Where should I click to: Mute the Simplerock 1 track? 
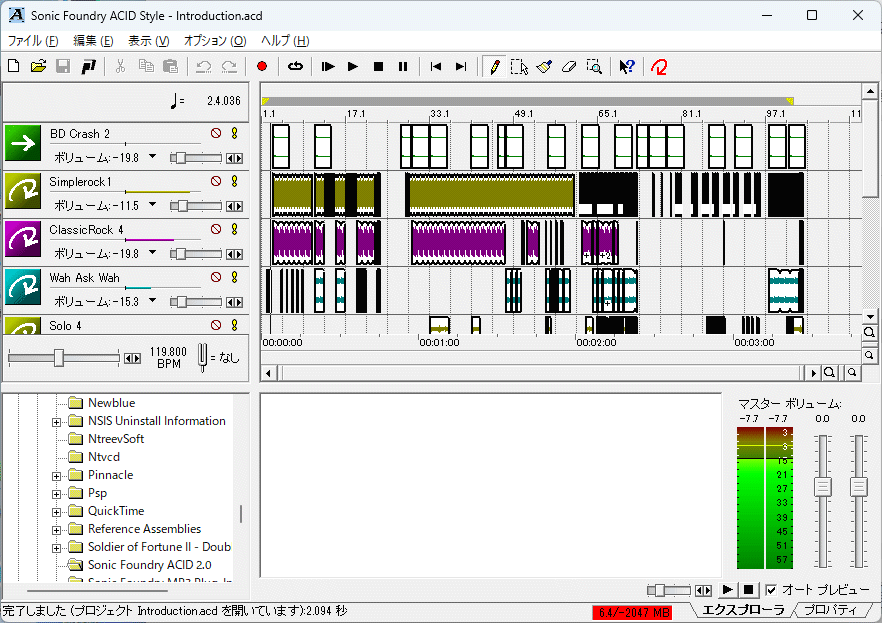point(216,181)
